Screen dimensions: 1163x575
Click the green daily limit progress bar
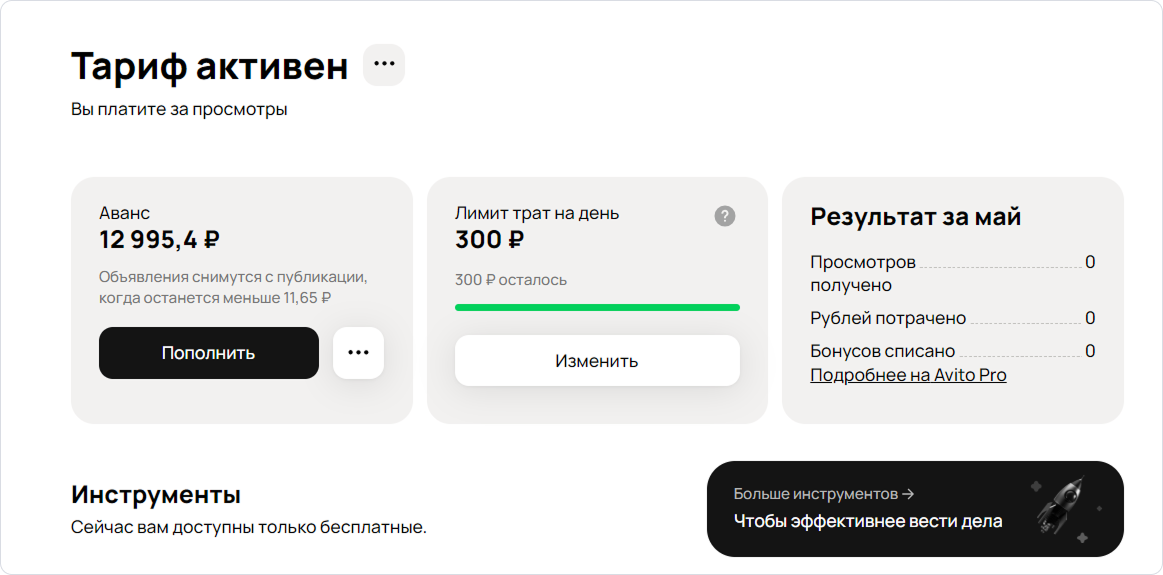pos(597,307)
